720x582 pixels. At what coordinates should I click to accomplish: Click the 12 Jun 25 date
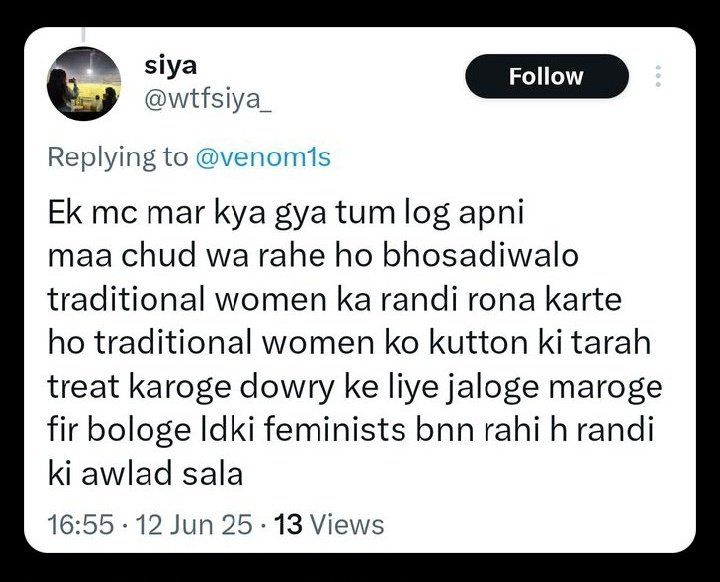(194, 524)
